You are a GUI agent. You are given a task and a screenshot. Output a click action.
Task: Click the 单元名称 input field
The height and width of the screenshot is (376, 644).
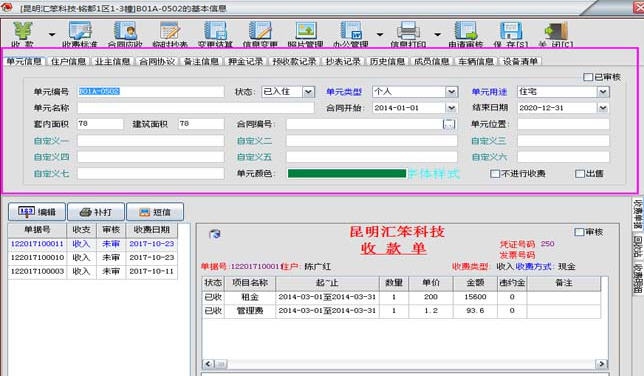coord(196,108)
